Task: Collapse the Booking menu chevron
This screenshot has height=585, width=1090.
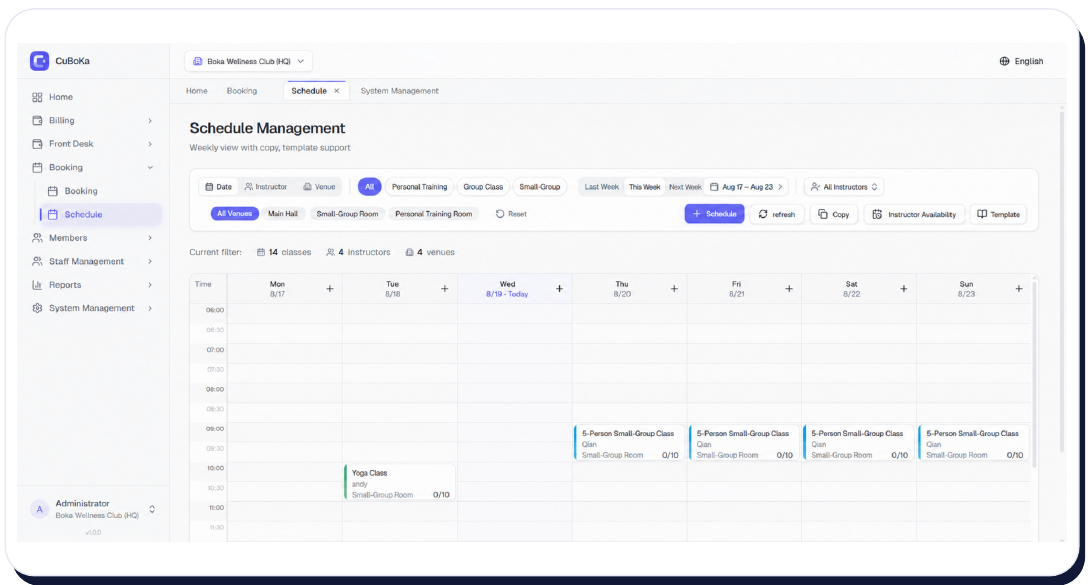Action: coord(150,167)
